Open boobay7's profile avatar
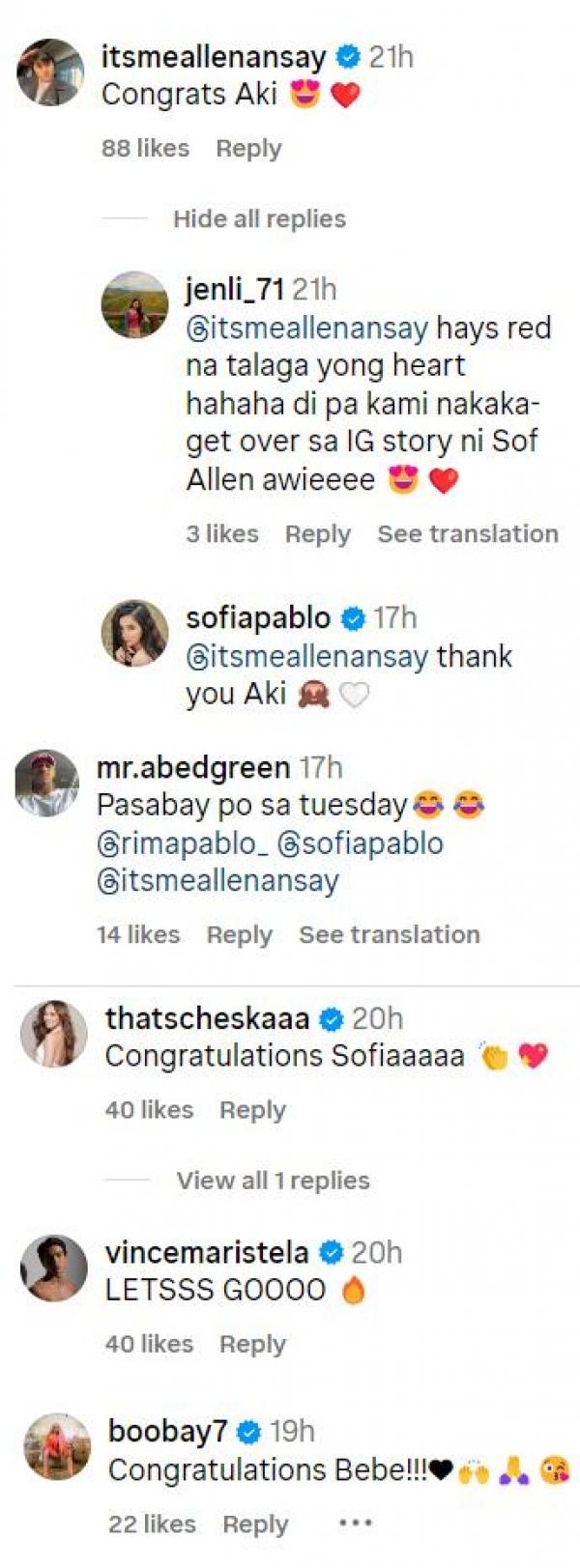Viewport: 580px width, 1568px height. tap(56, 1446)
